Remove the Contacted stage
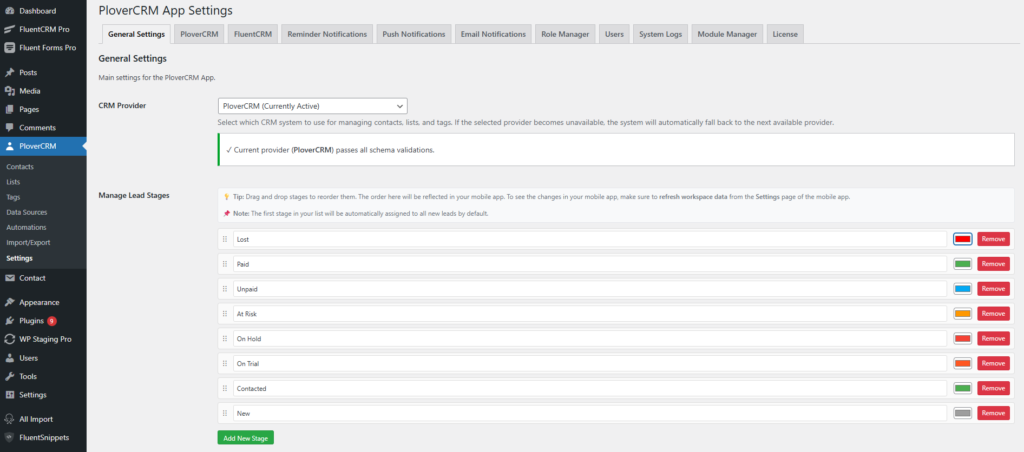Viewport: 1024px width, 452px height. tap(993, 388)
